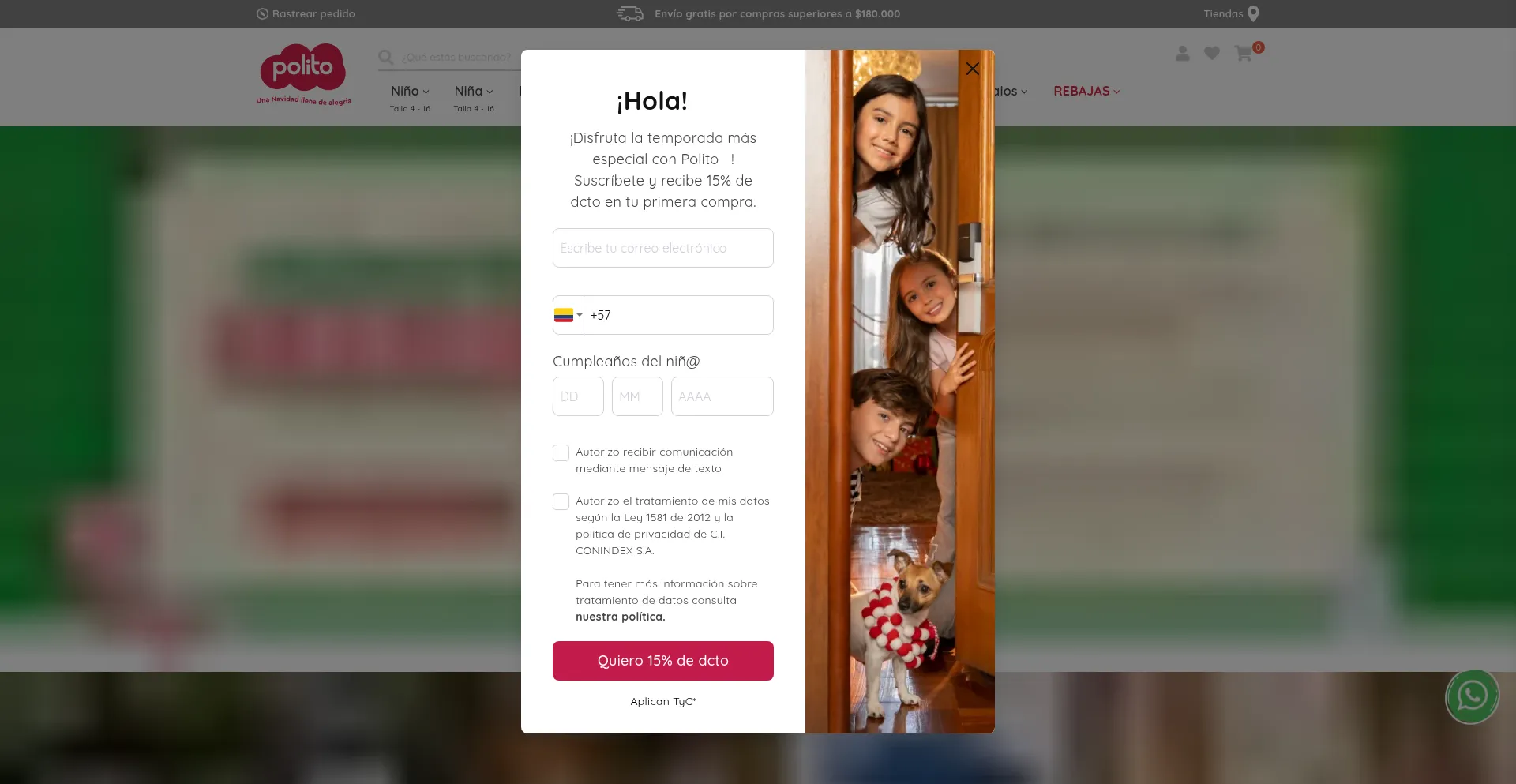Image resolution: width=1516 pixels, height=784 pixels.
Task: Close the ¡Hola! subscription popup
Action: coord(973,69)
